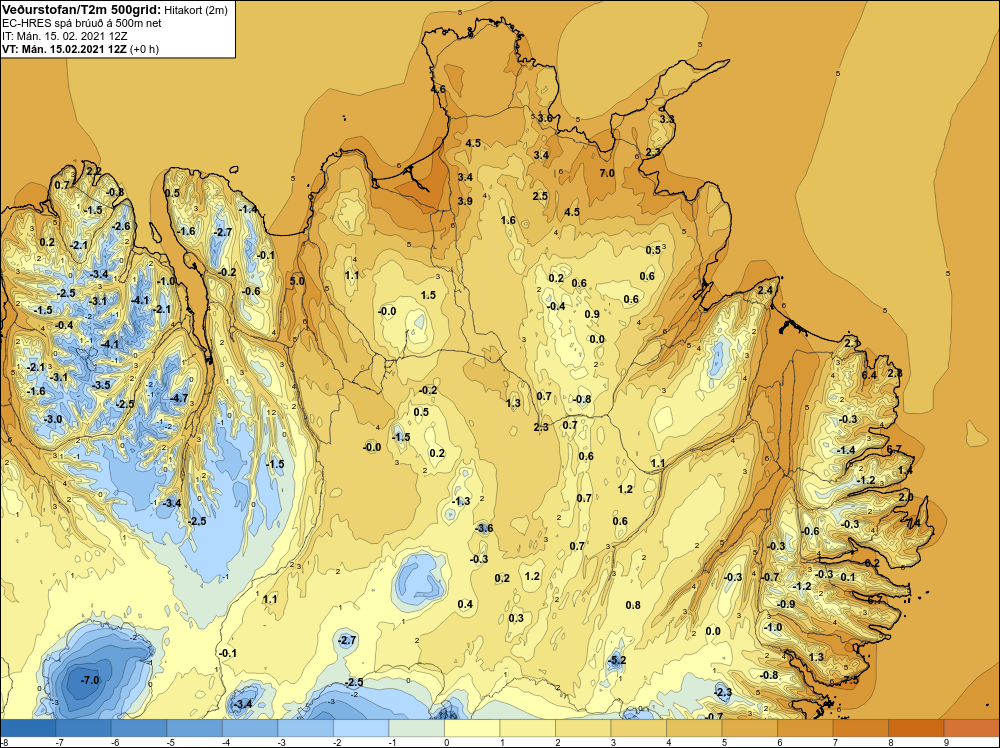Select the legend swatch between 2 and 3
1000x748 pixels.
[x=583, y=728]
